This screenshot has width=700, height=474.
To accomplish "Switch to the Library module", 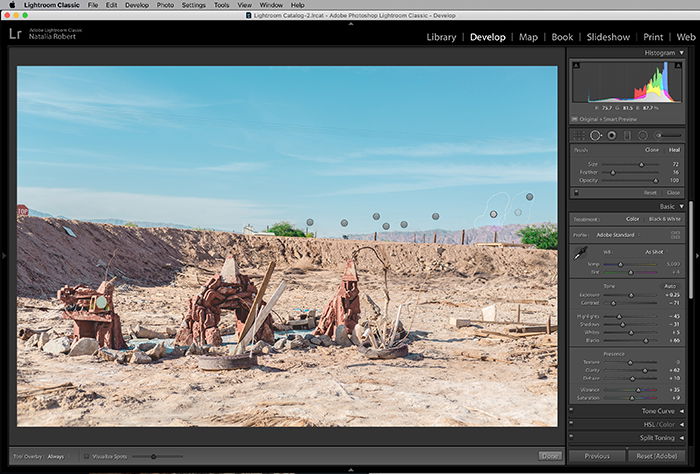I will pos(441,37).
